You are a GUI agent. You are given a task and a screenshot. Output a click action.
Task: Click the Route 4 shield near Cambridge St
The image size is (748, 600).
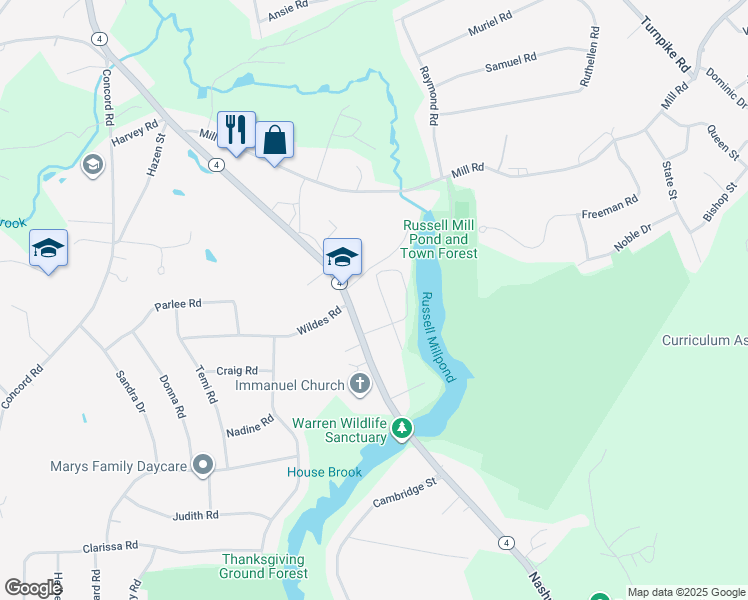506,543
